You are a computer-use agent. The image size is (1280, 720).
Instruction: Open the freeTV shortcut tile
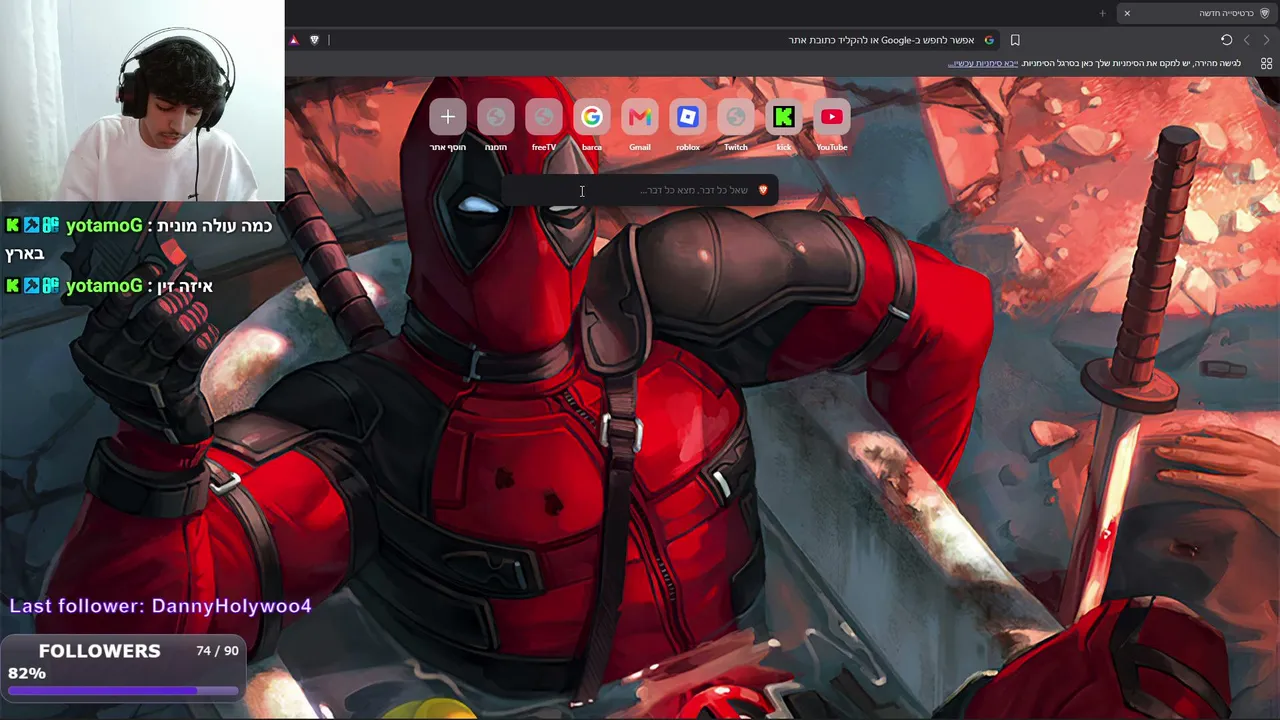pyautogui.click(x=543, y=117)
